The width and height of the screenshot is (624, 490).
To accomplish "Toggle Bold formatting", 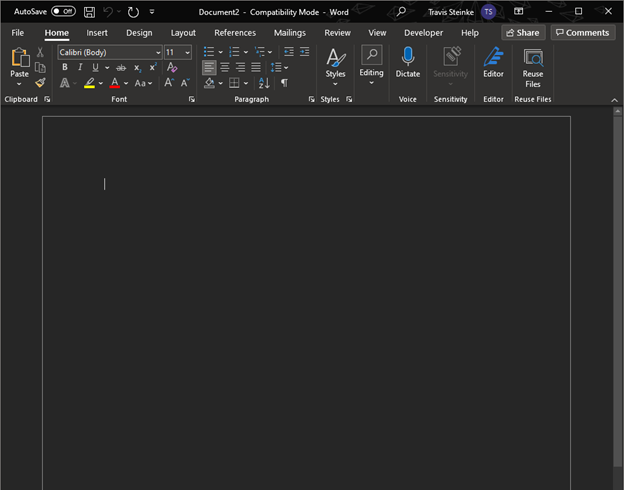I will tap(65, 67).
